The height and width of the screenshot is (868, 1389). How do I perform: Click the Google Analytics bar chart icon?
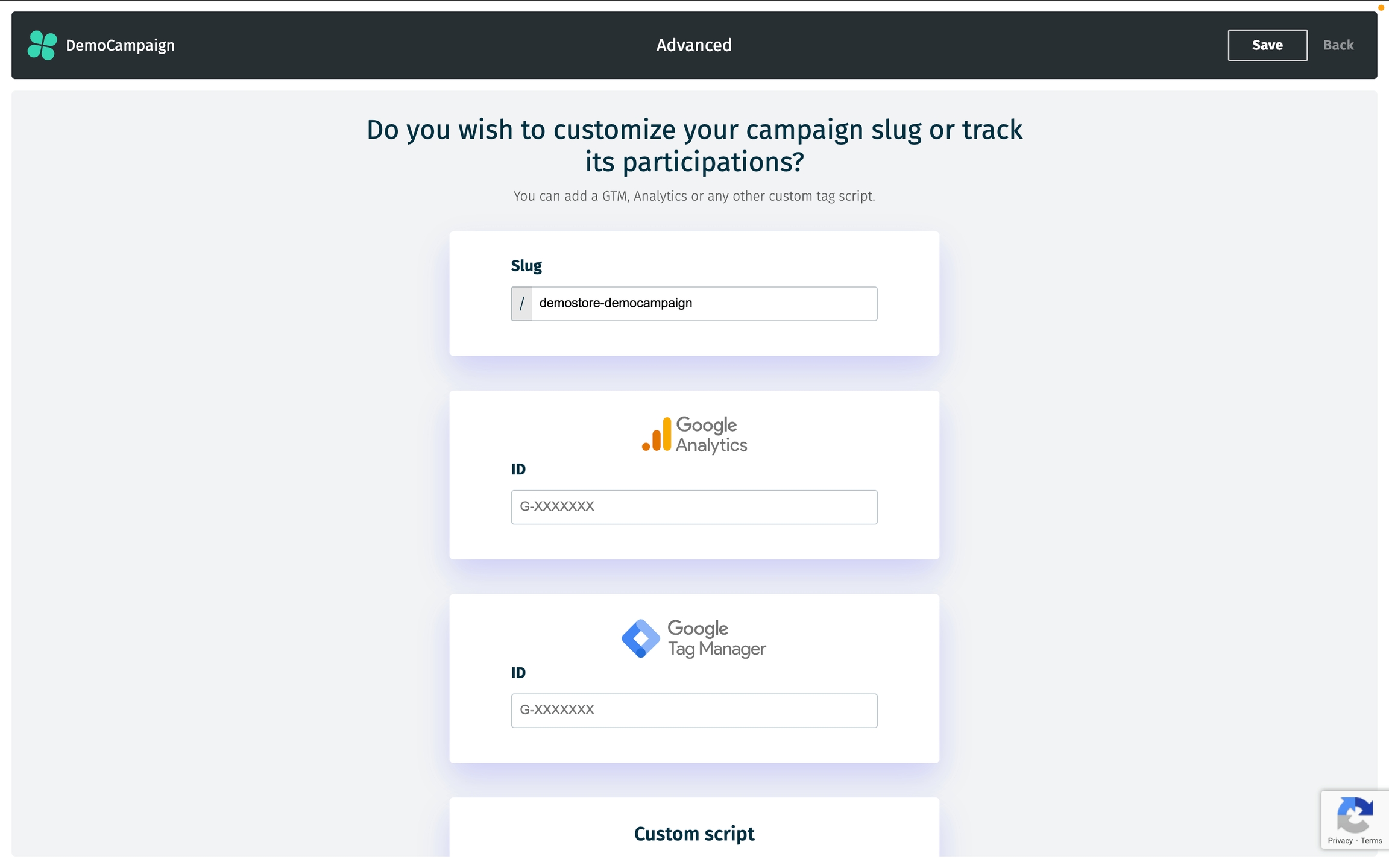657,435
